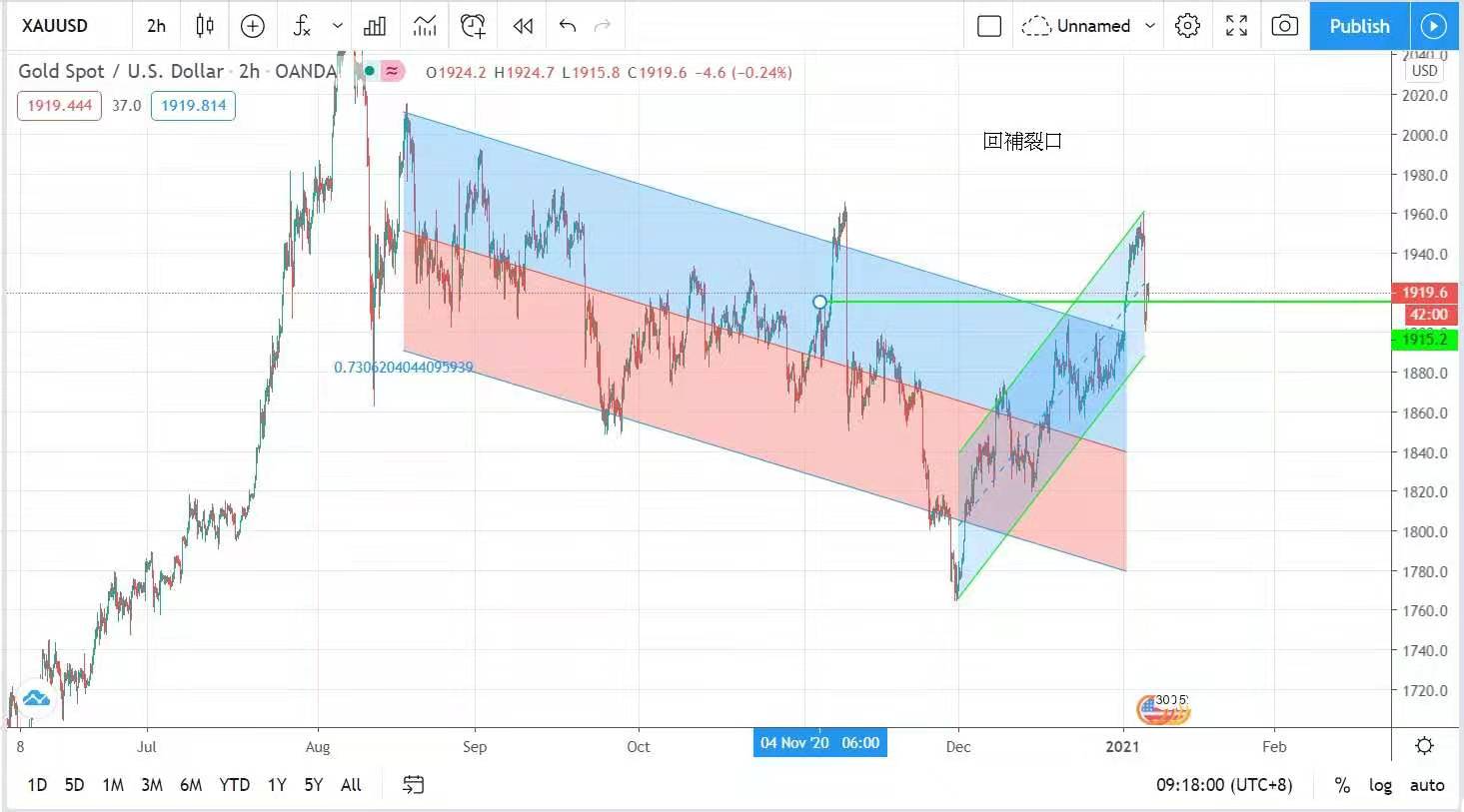This screenshot has height=812, width=1464.
Task: Open chart settings gear in toolbar
Action: pyautogui.click(x=1187, y=26)
